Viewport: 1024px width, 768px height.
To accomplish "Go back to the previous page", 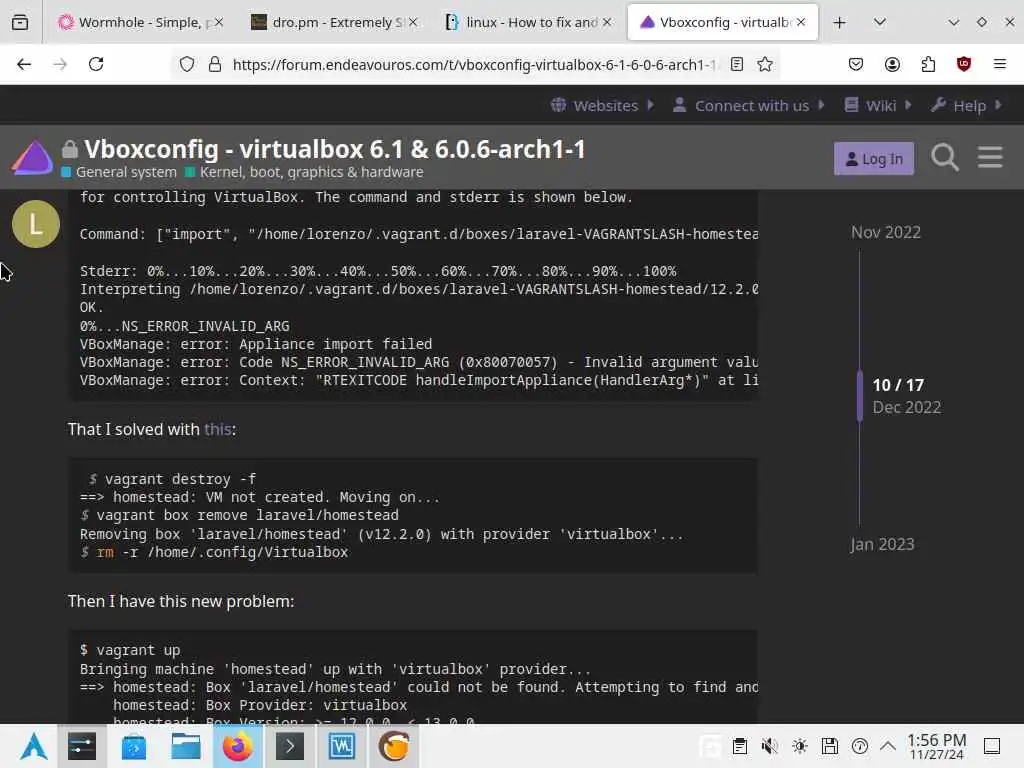I will (x=24, y=64).
